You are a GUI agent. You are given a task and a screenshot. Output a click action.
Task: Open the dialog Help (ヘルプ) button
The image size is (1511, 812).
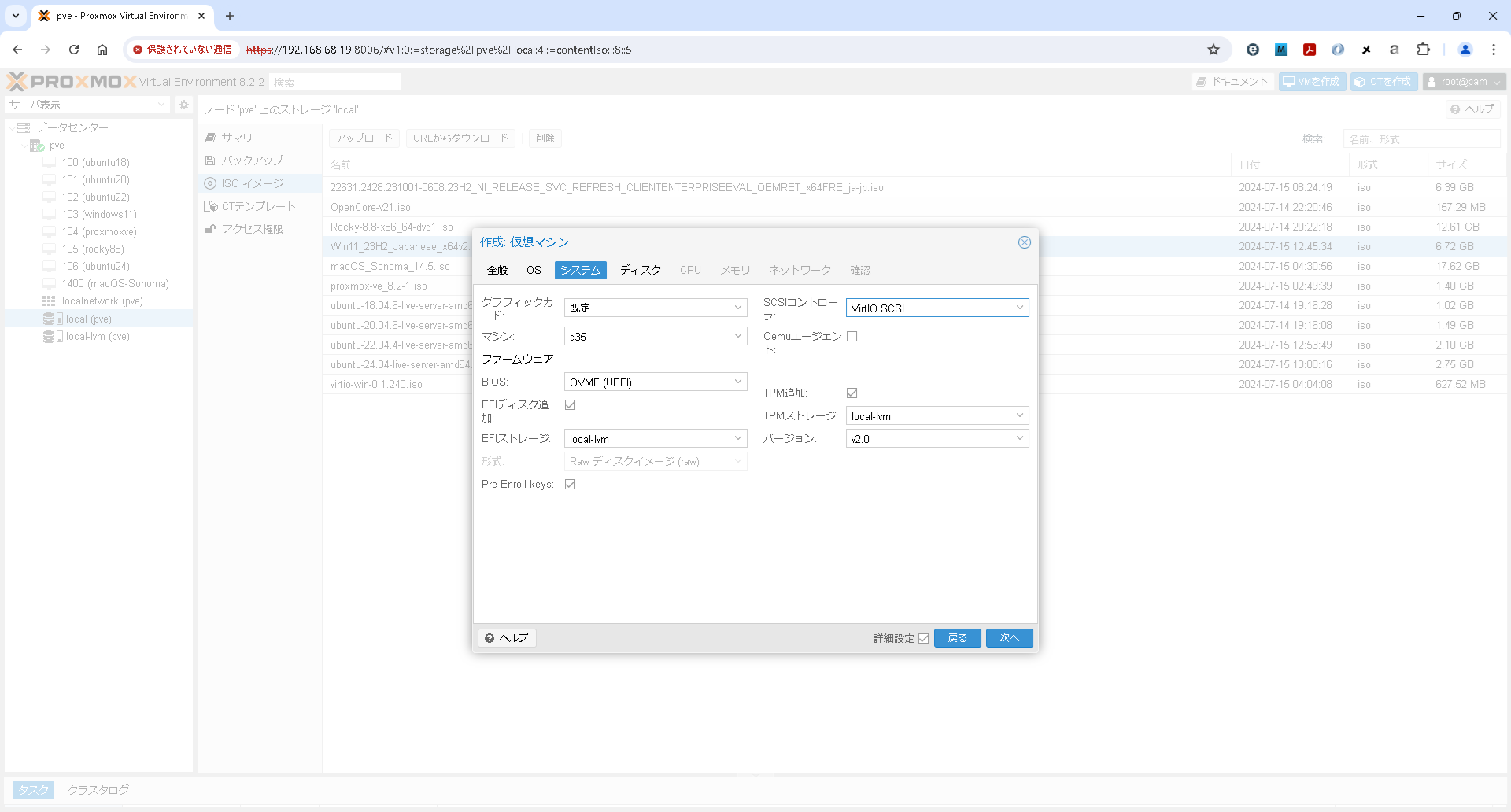click(507, 638)
